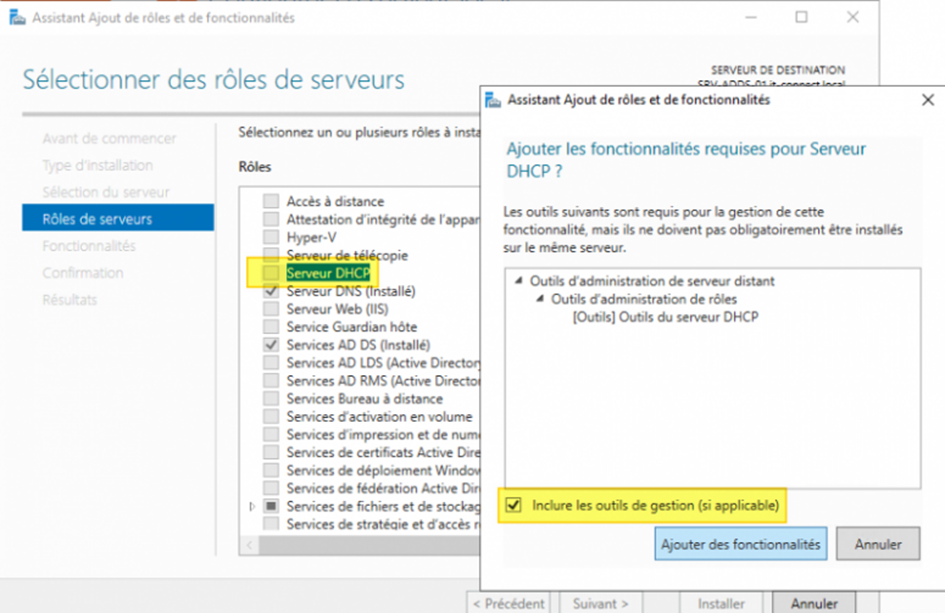Check Services de fédération Active Directory checkbox
Screen dimensions: 945x613
pyautogui.click(x=271, y=488)
